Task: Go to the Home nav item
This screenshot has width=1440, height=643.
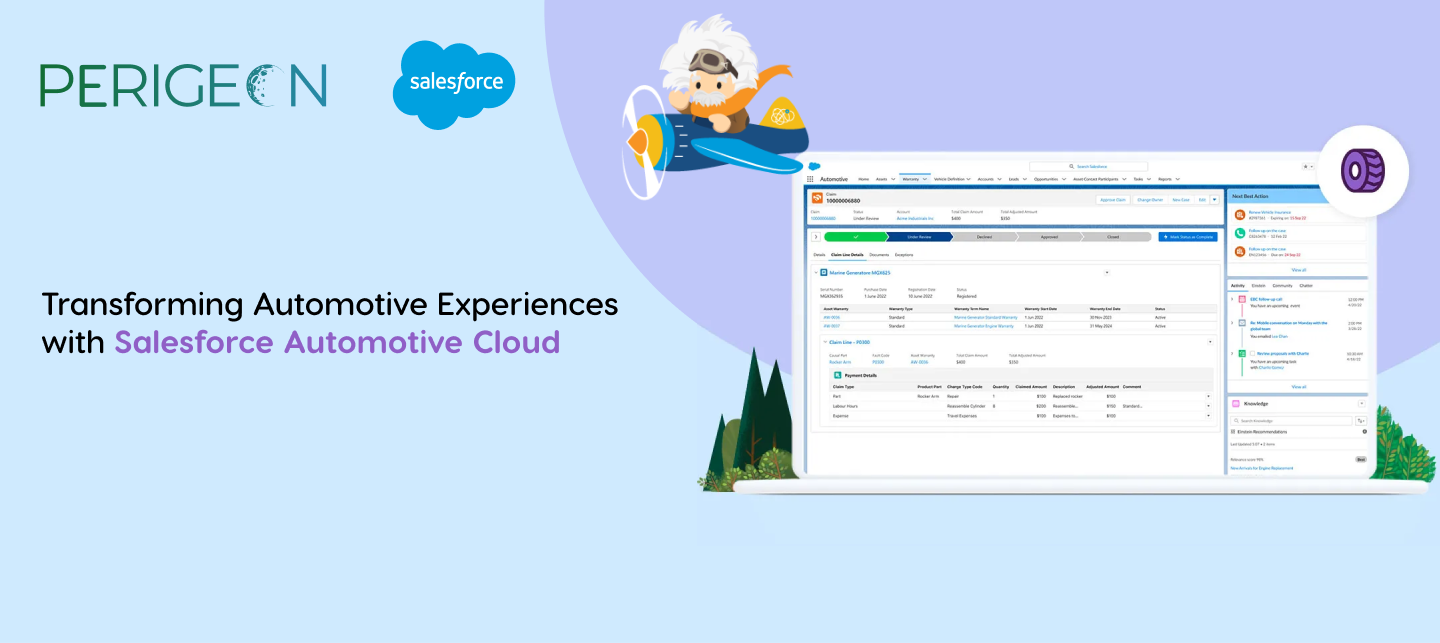Action: [863, 179]
